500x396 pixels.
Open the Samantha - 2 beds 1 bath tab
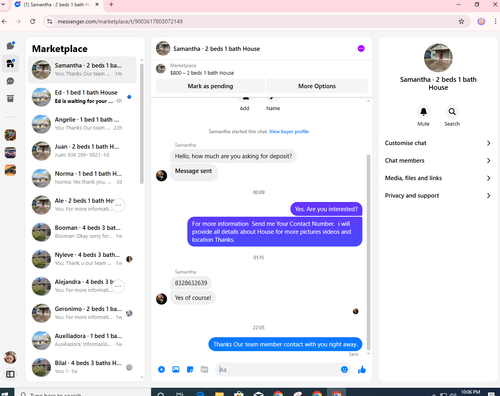point(57,5)
